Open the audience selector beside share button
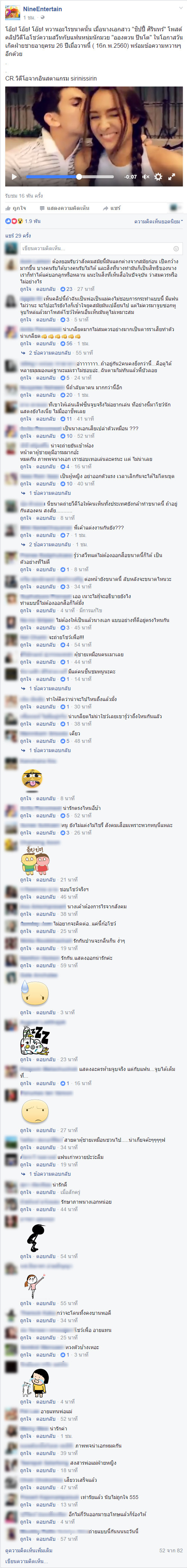The image size is (187, 1568). click(x=175, y=208)
